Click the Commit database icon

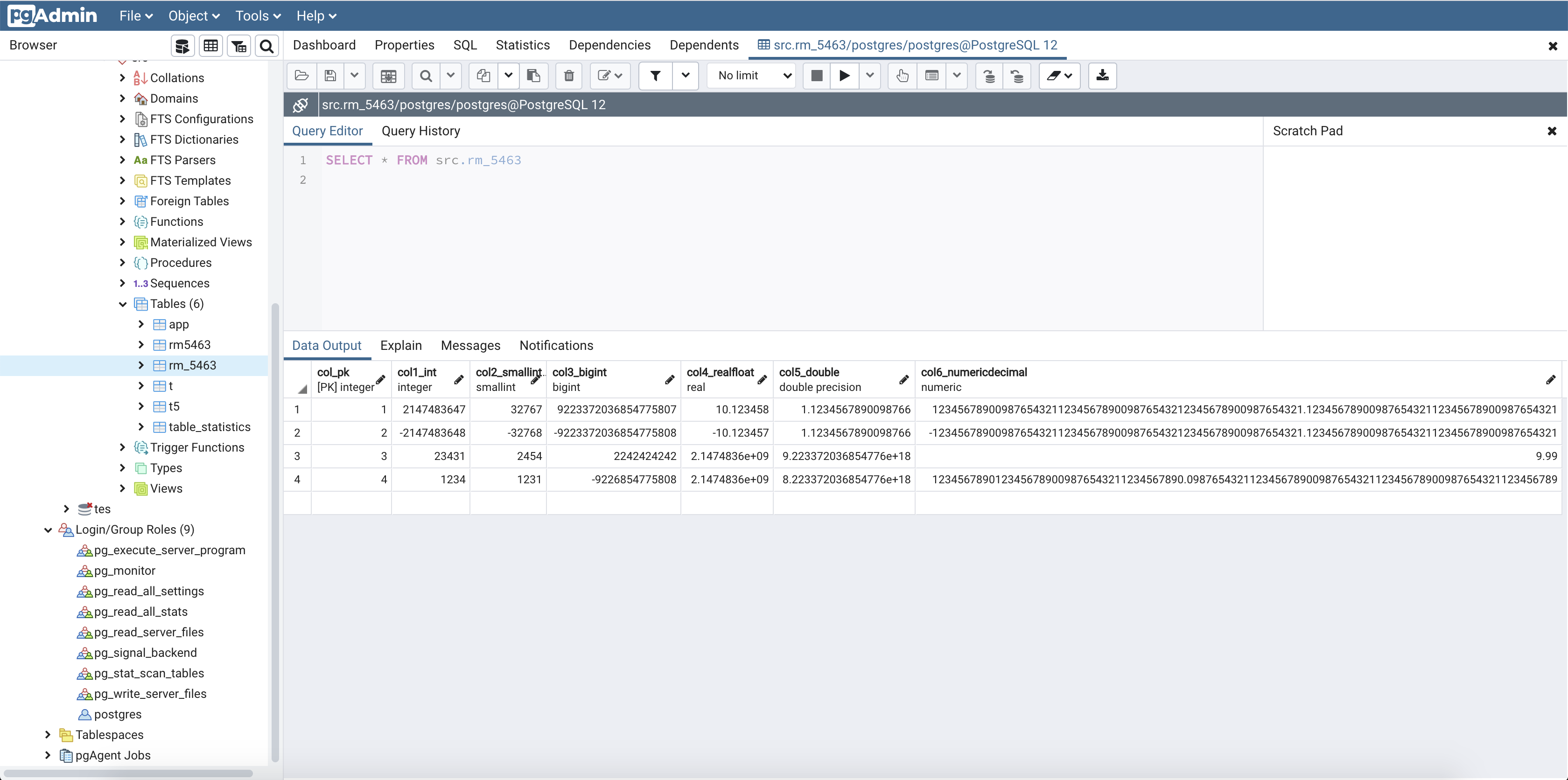pyautogui.click(x=989, y=76)
